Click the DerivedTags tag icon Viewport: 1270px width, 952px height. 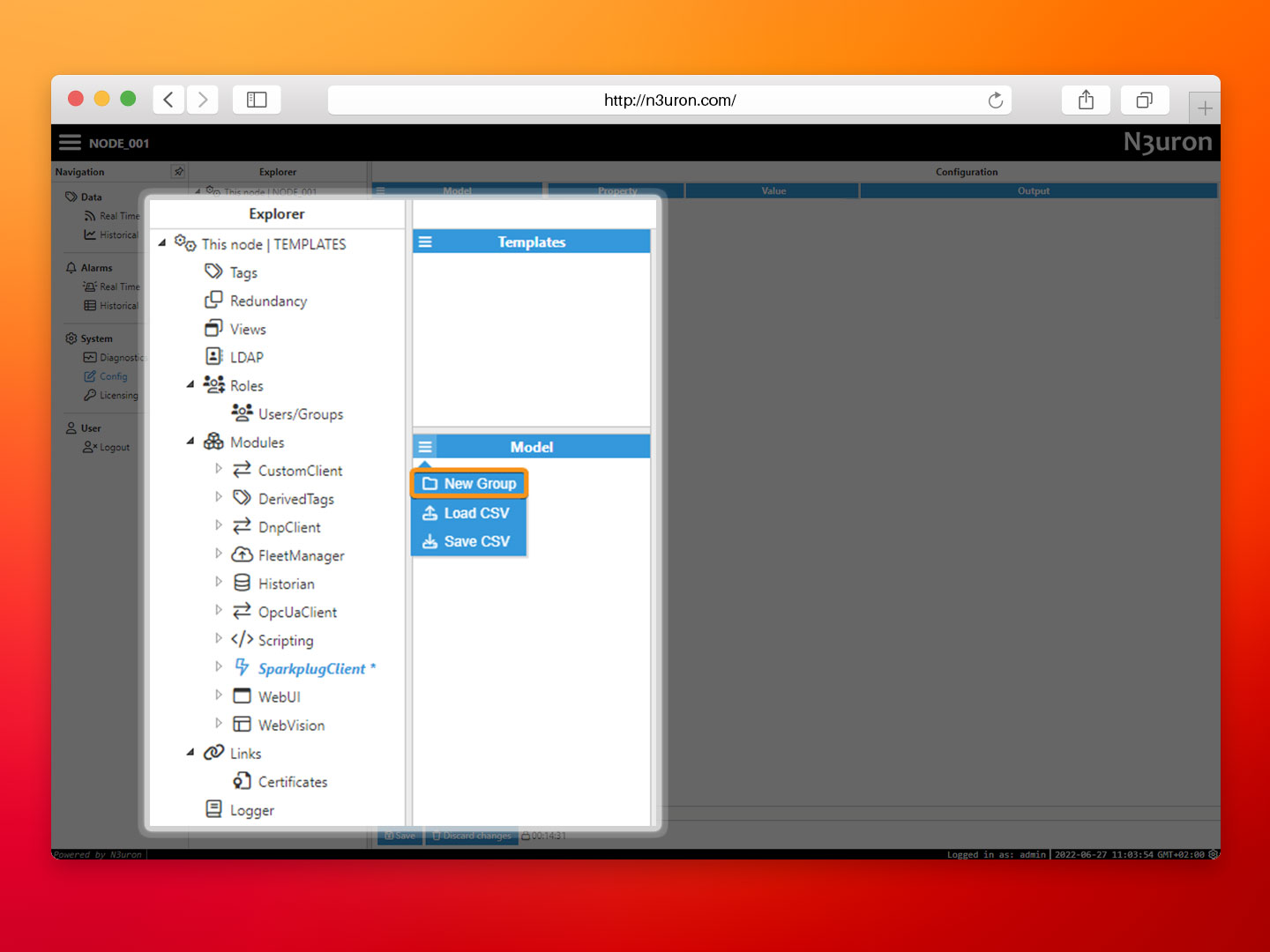coord(242,498)
